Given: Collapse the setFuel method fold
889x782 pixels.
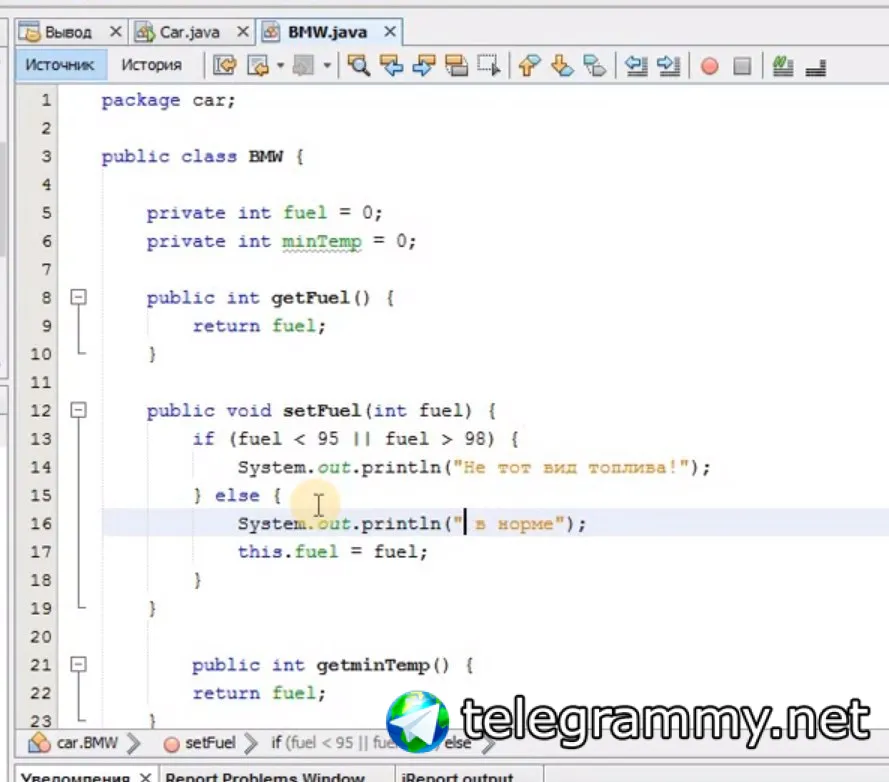Looking at the screenshot, I should coord(79,409).
